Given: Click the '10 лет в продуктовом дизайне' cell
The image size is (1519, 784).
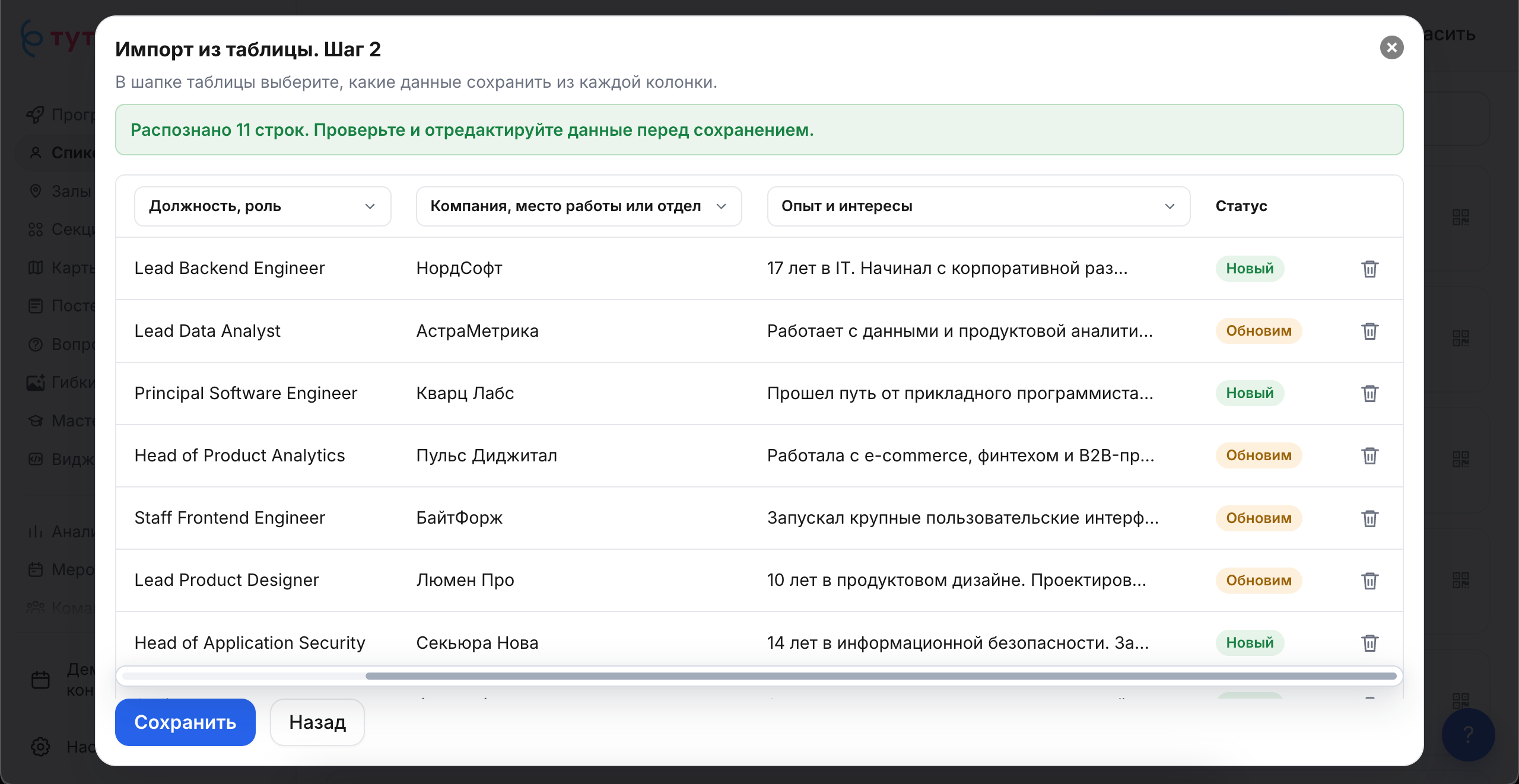Looking at the screenshot, I should [956, 580].
